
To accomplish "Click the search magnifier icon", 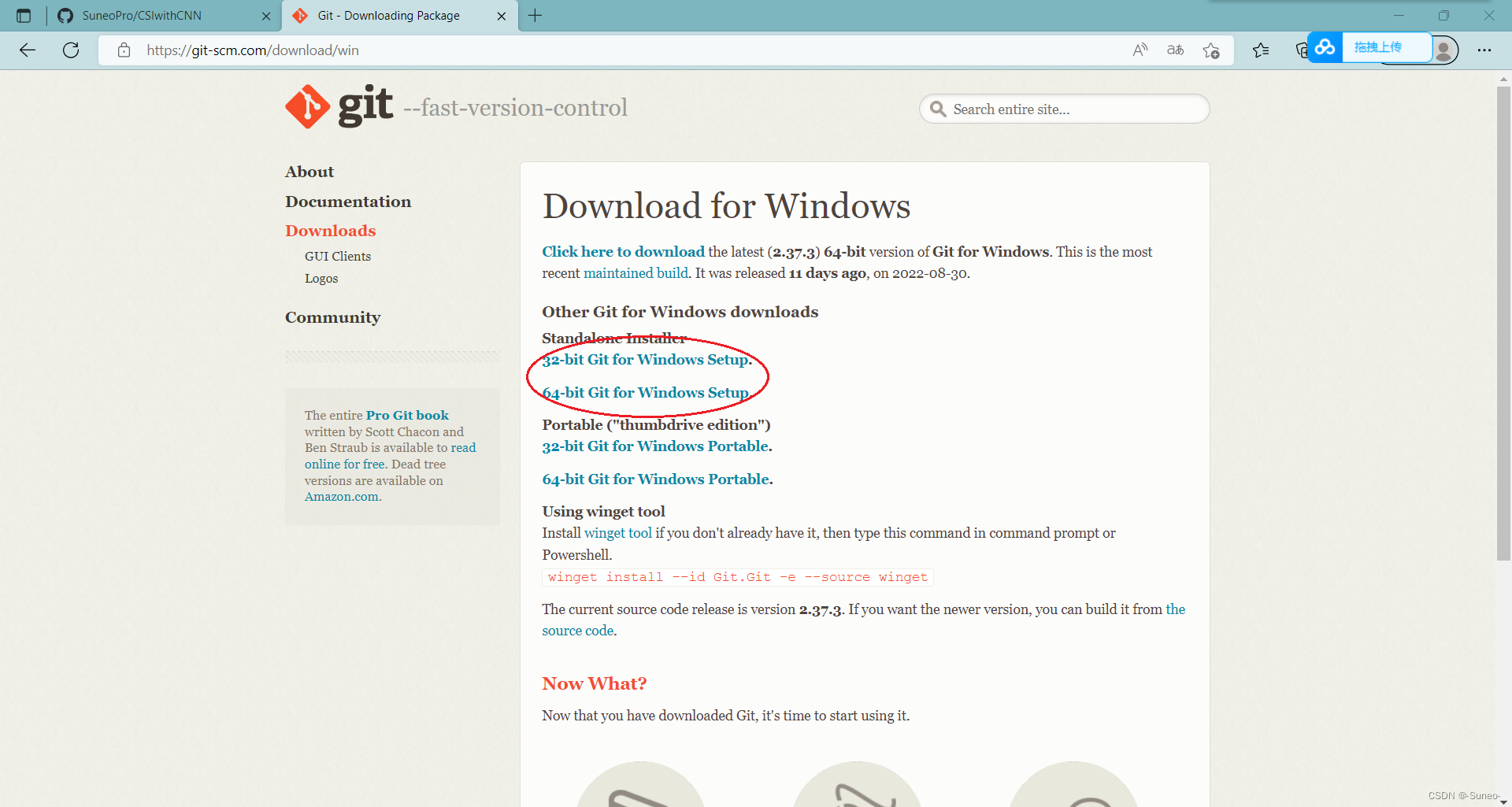I will pos(937,109).
